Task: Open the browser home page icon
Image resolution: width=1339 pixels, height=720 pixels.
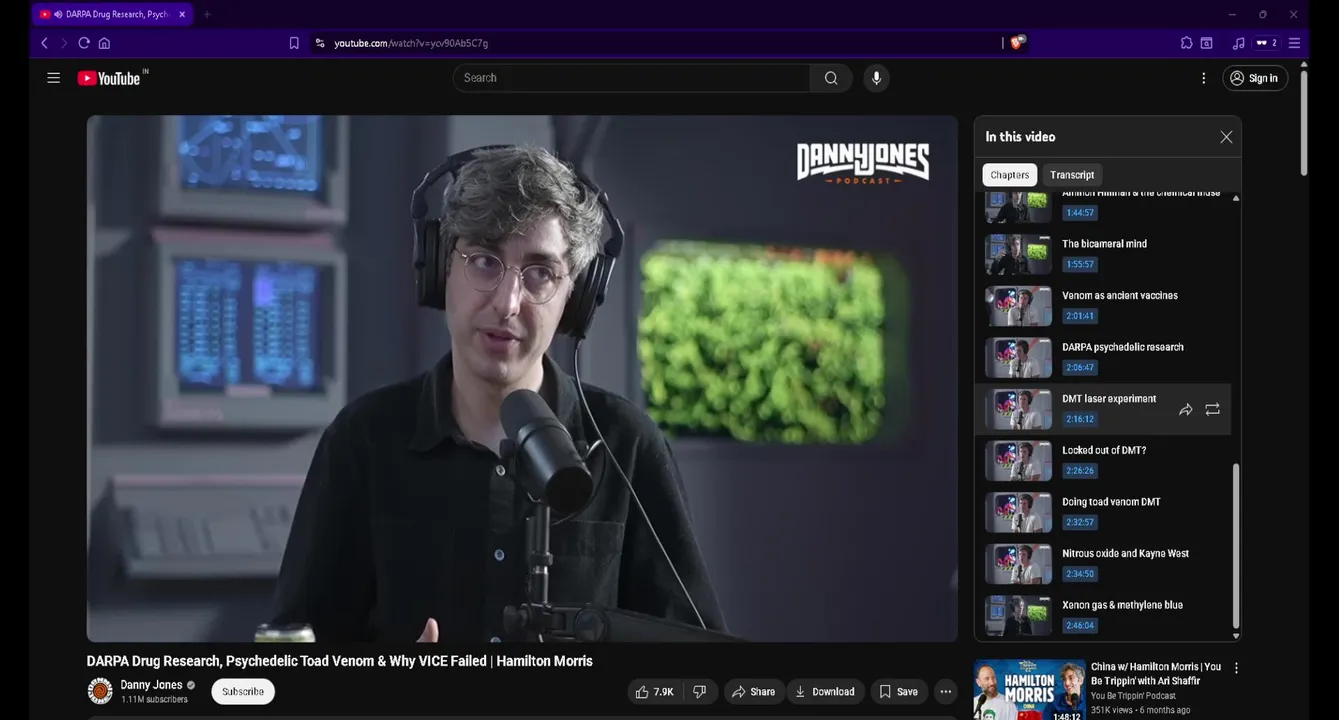Action: point(104,43)
